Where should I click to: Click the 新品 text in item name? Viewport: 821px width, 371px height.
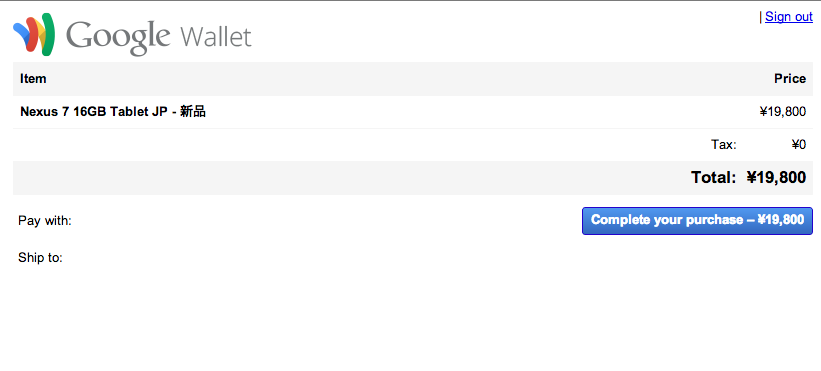pos(193,111)
